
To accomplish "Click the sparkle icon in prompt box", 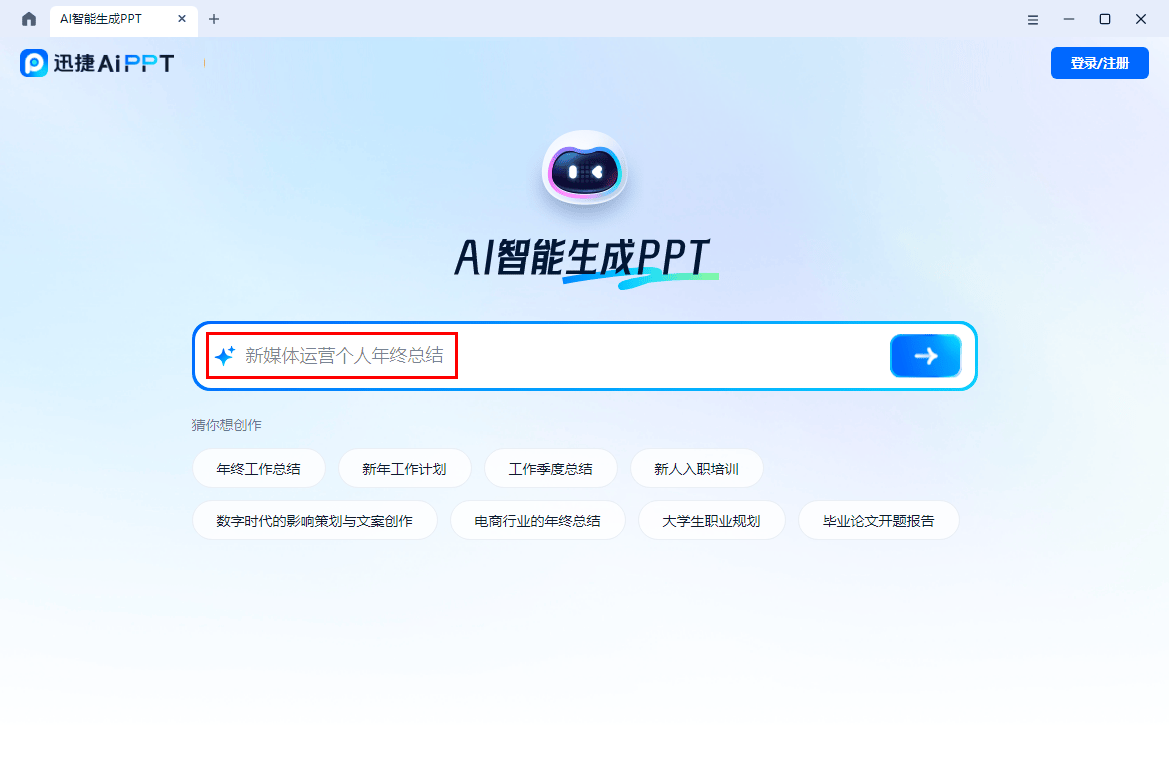I will click(x=225, y=356).
